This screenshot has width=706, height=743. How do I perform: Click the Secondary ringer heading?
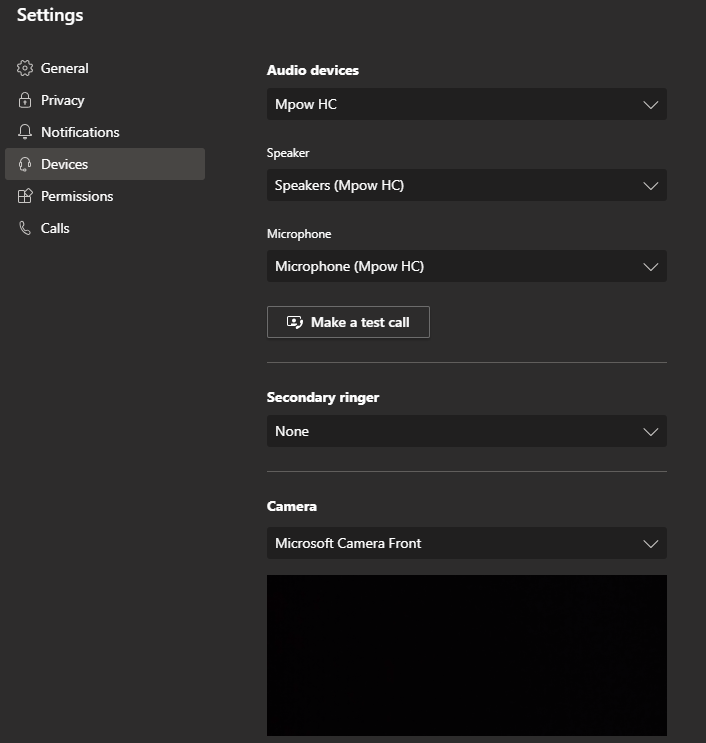[x=323, y=397]
